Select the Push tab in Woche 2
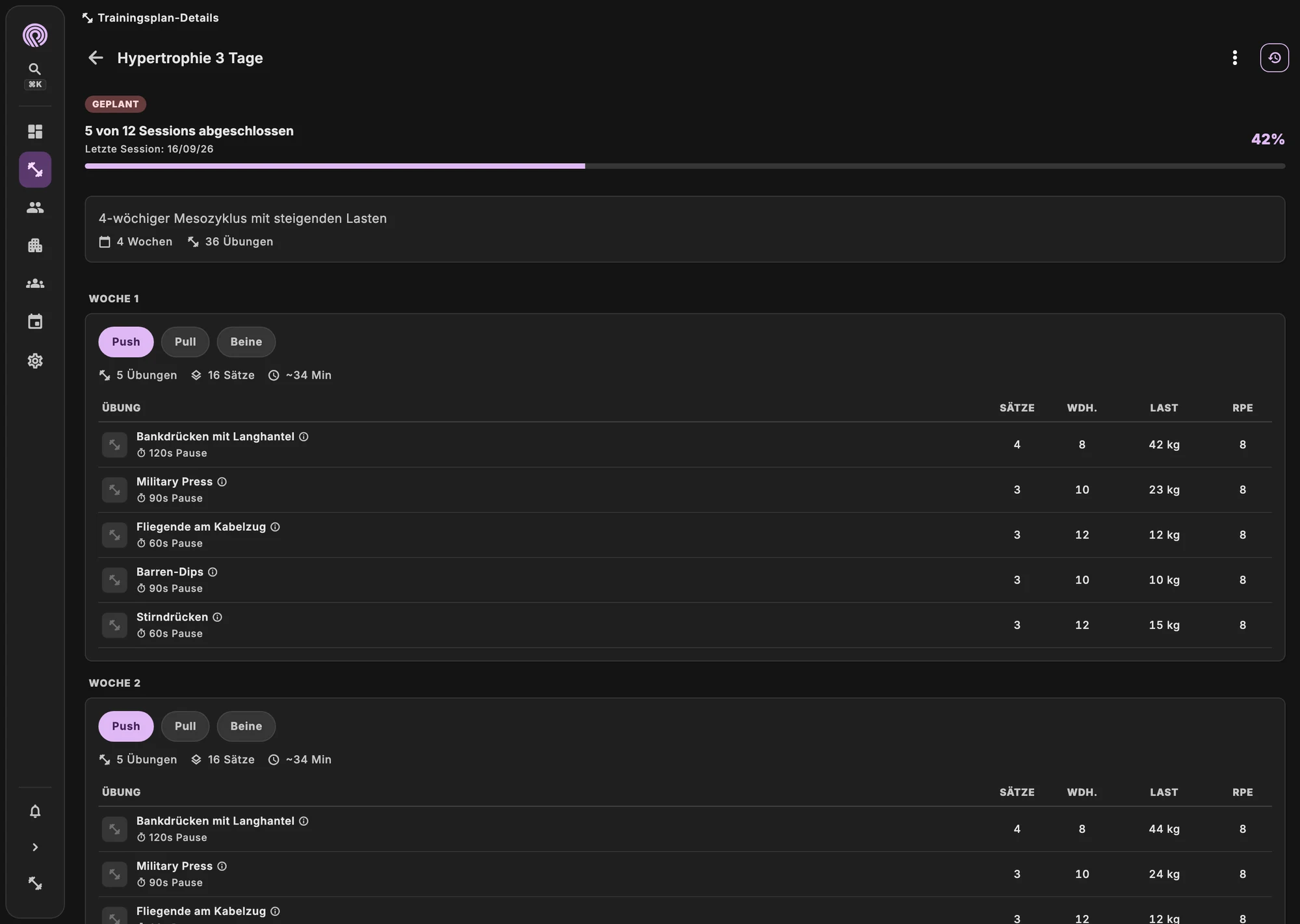 [x=126, y=726]
